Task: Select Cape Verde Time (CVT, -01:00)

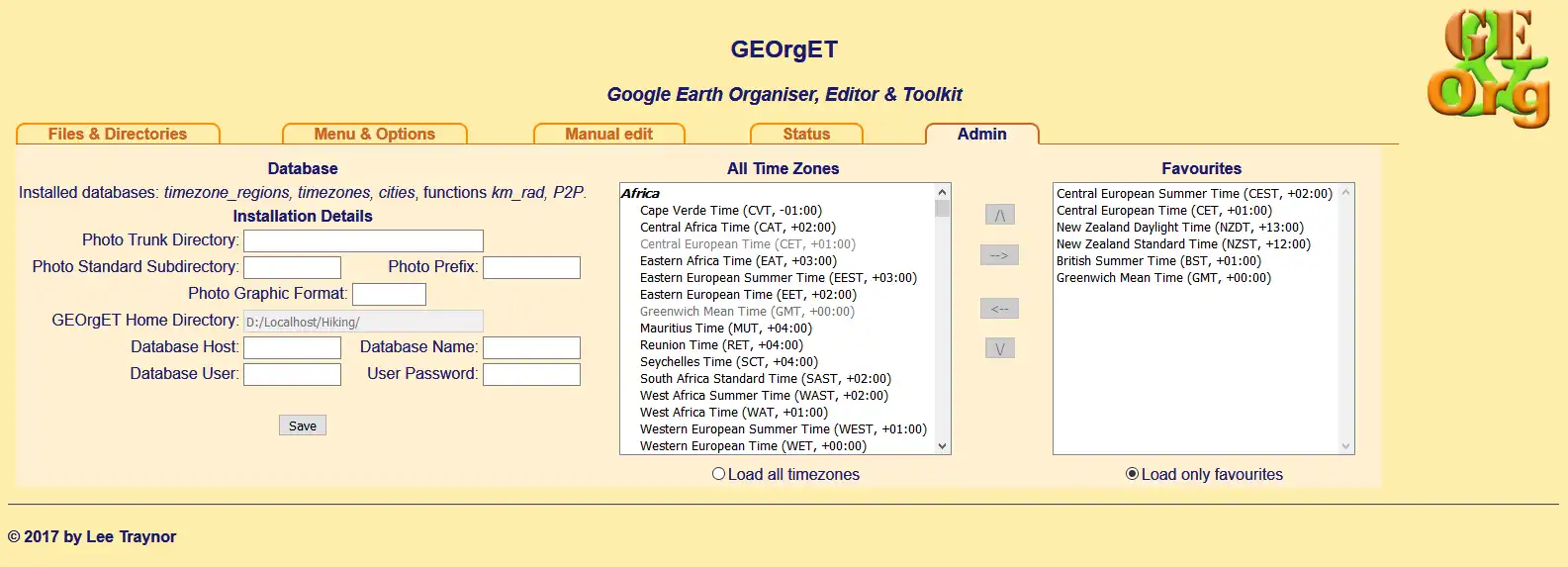Action: pyautogui.click(x=731, y=211)
